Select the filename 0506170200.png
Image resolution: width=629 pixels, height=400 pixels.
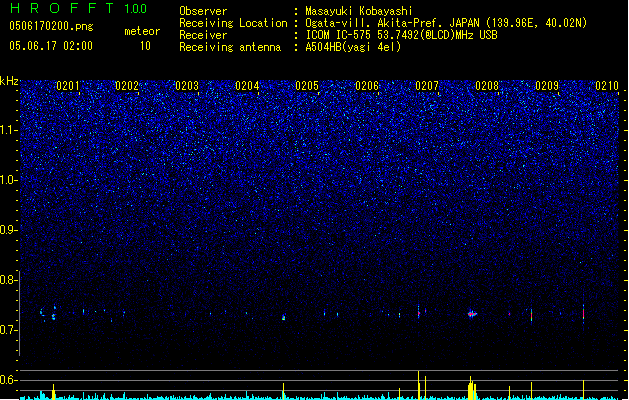(x=51, y=26)
